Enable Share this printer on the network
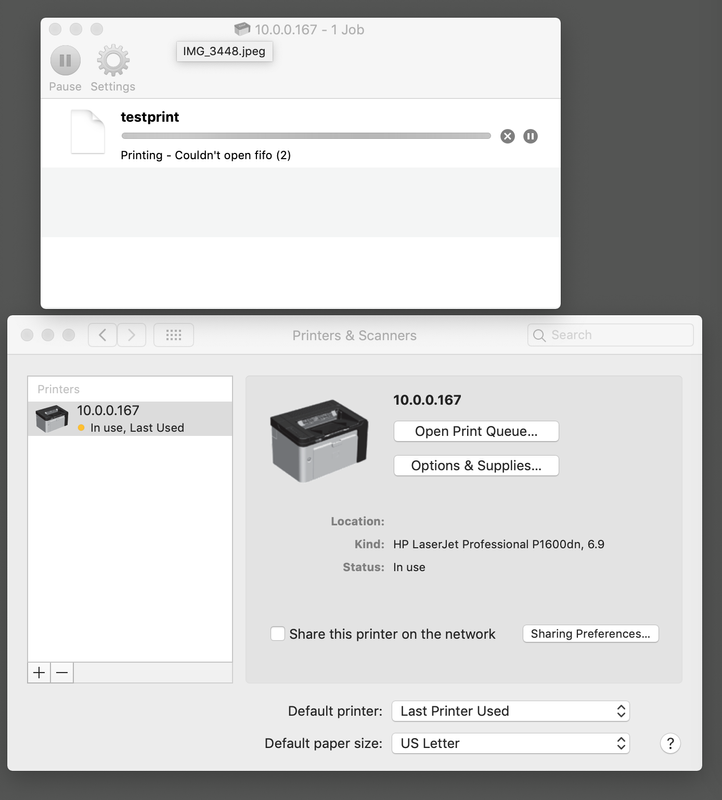Viewport: 722px width, 800px height. [x=278, y=634]
